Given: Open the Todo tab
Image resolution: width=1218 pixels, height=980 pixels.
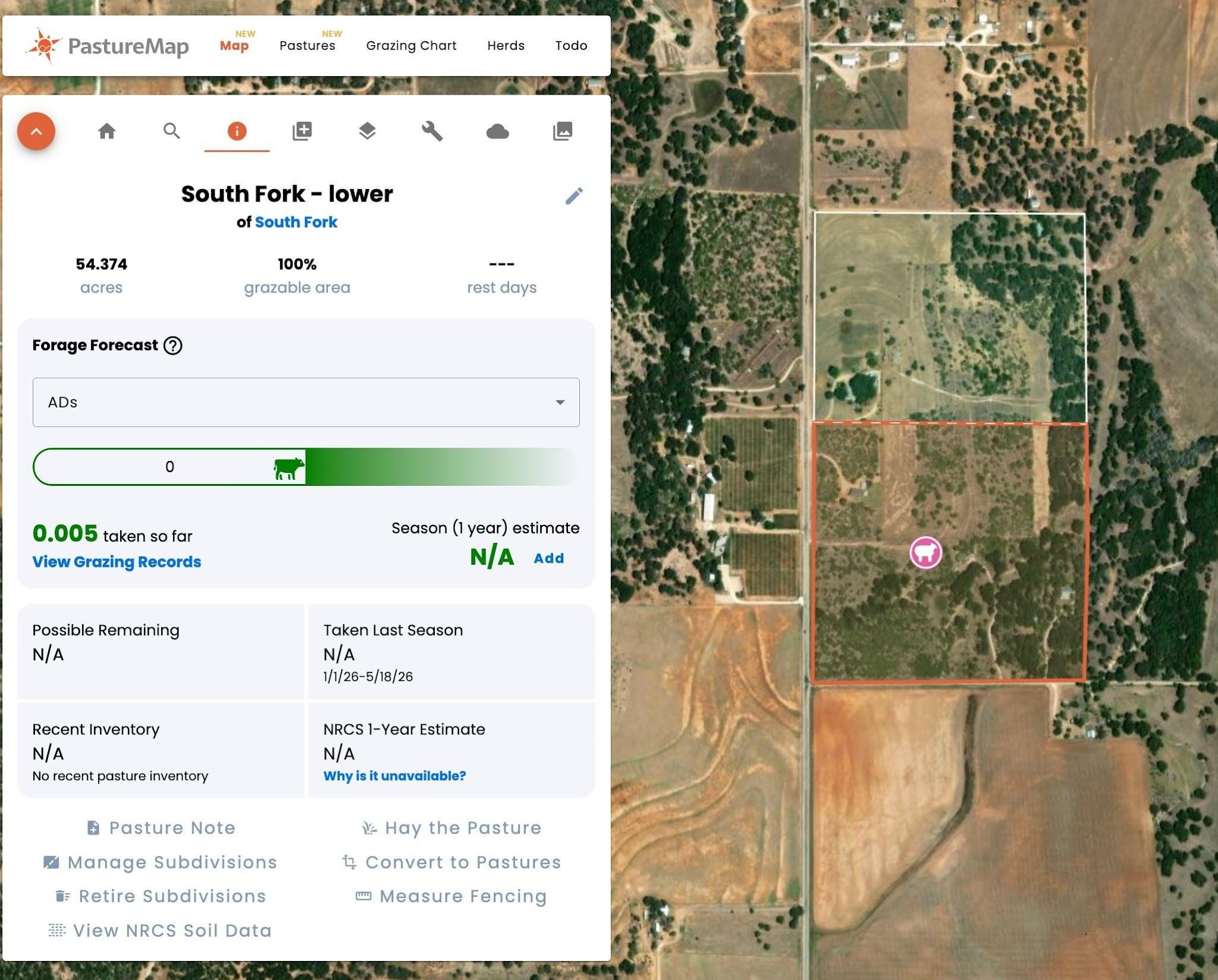Looking at the screenshot, I should pos(572,46).
